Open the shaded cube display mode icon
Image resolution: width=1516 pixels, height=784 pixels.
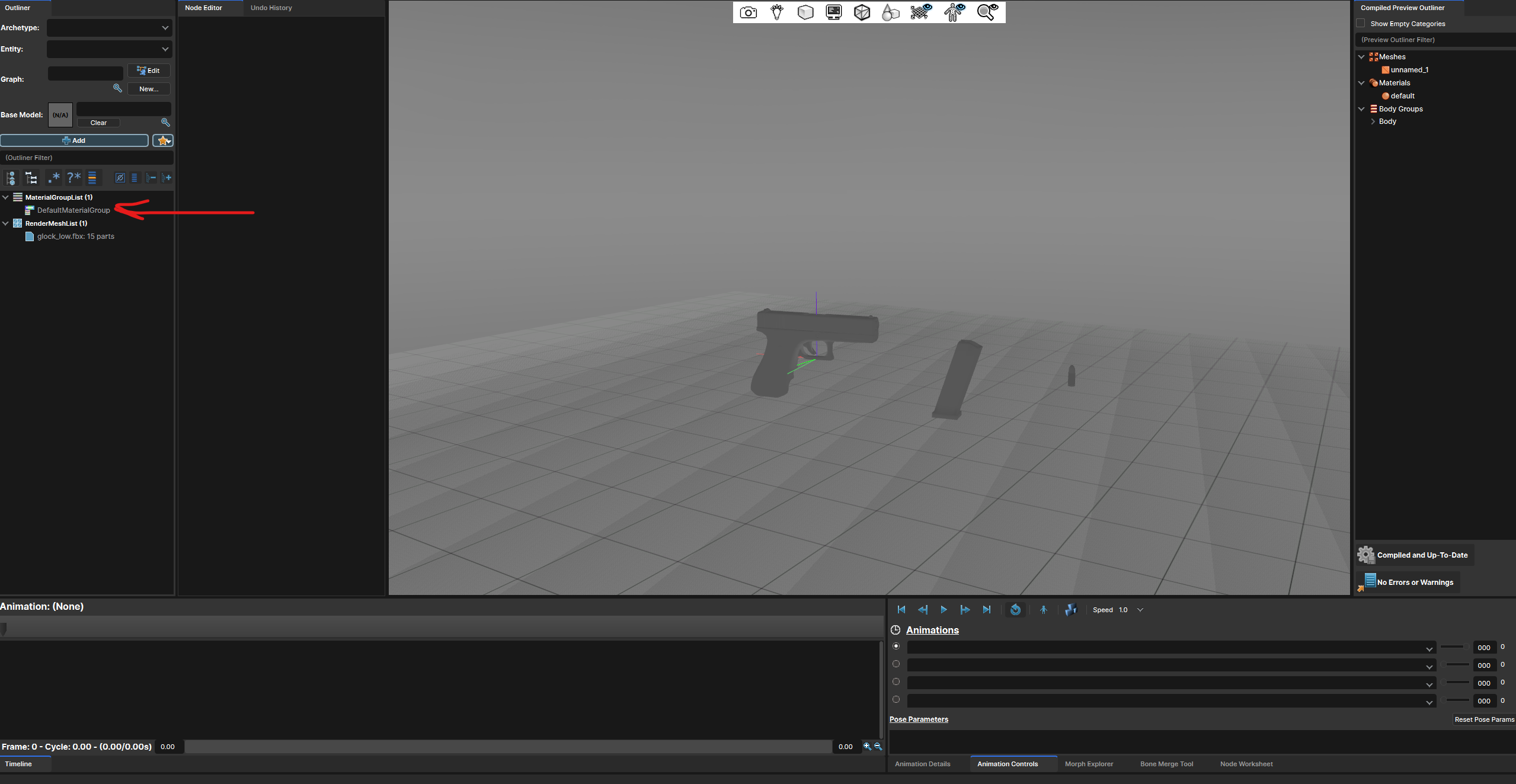pyautogui.click(x=805, y=12)
